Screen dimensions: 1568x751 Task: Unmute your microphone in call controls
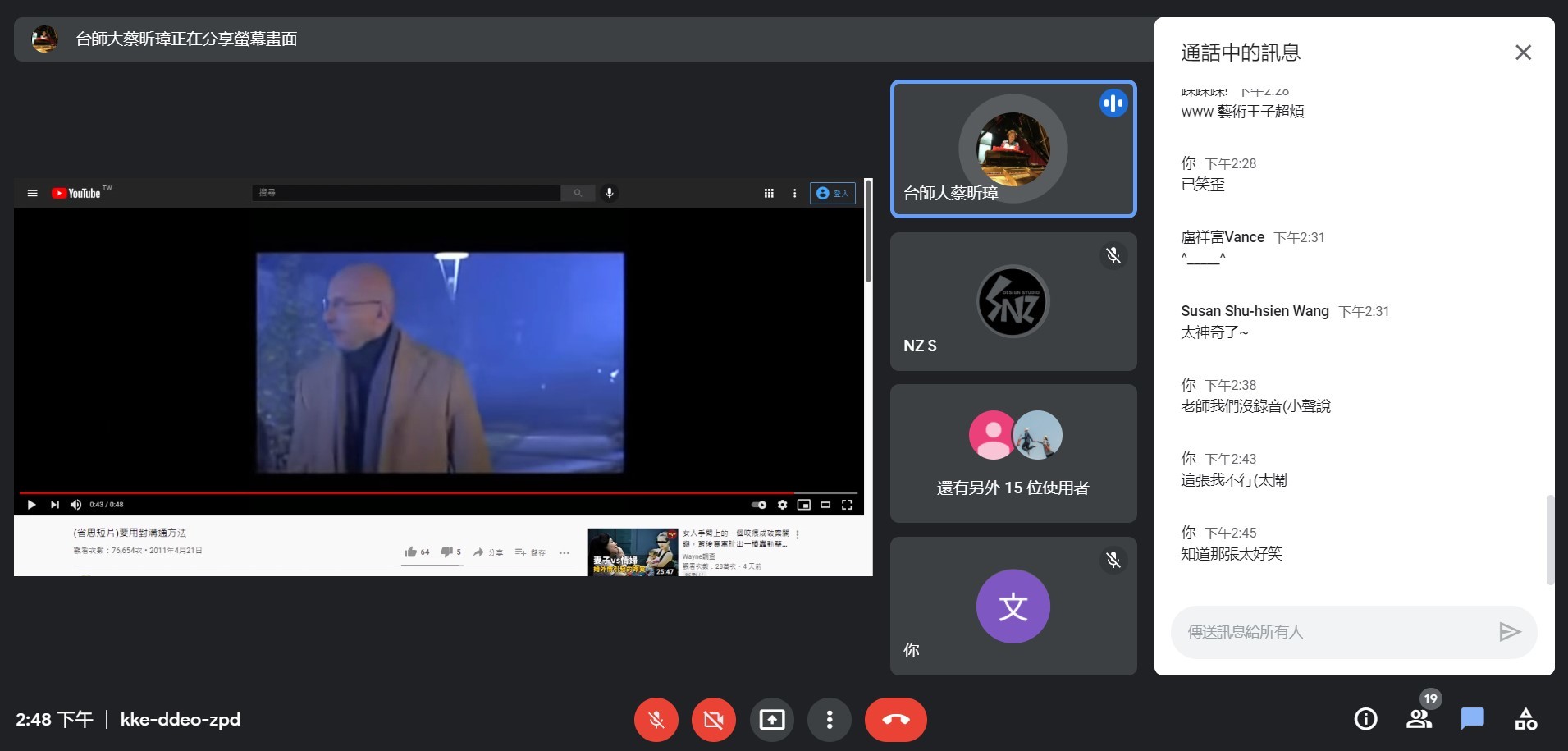(x=656, y=720)
